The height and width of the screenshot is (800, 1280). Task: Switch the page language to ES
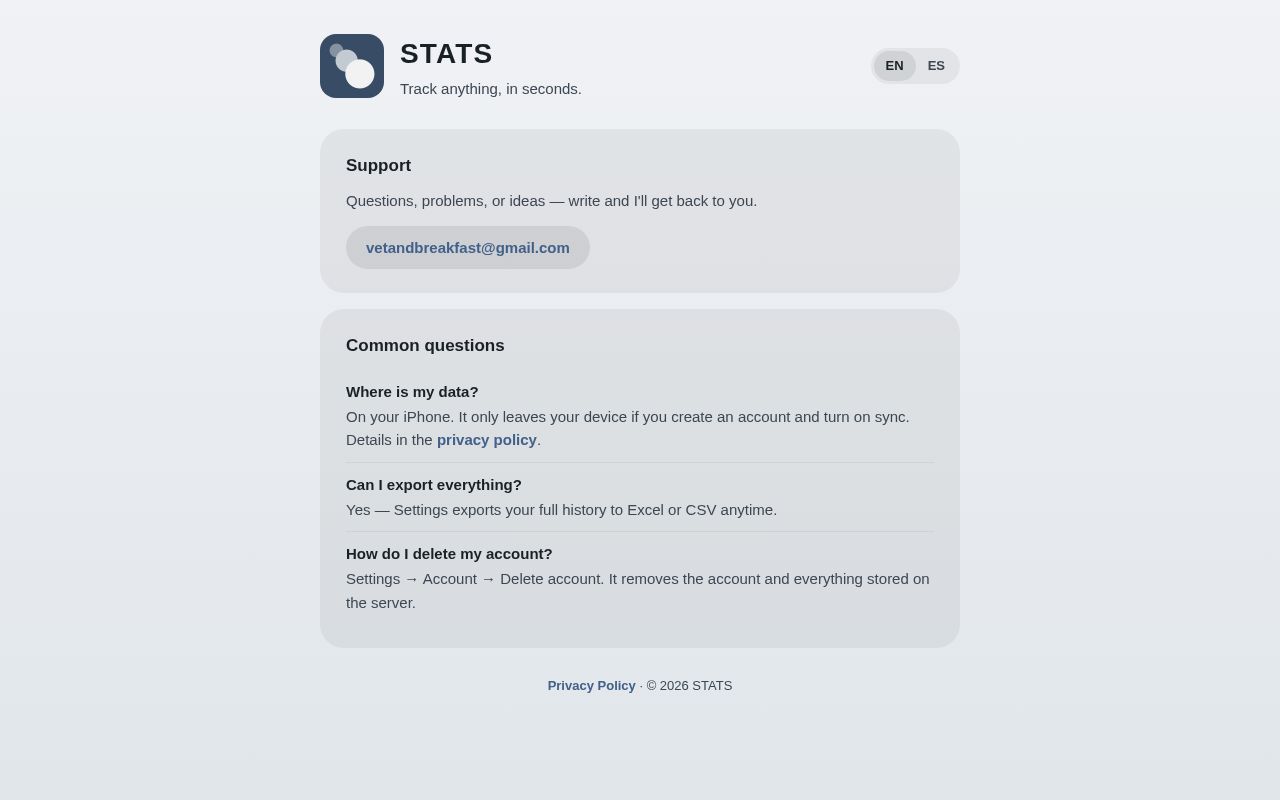point(936,66)
